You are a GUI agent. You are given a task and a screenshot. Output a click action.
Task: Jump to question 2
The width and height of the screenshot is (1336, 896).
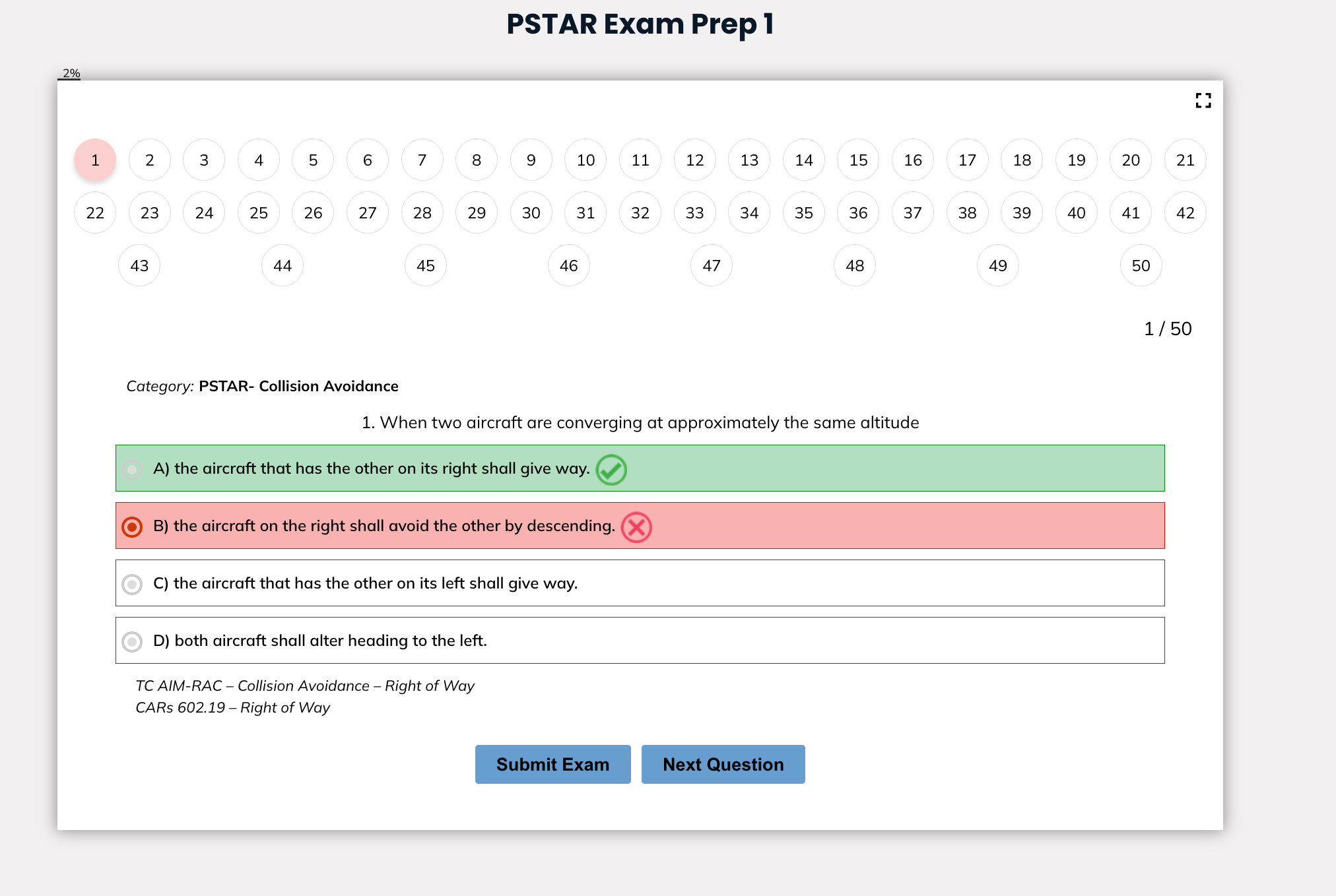point(150,160)
